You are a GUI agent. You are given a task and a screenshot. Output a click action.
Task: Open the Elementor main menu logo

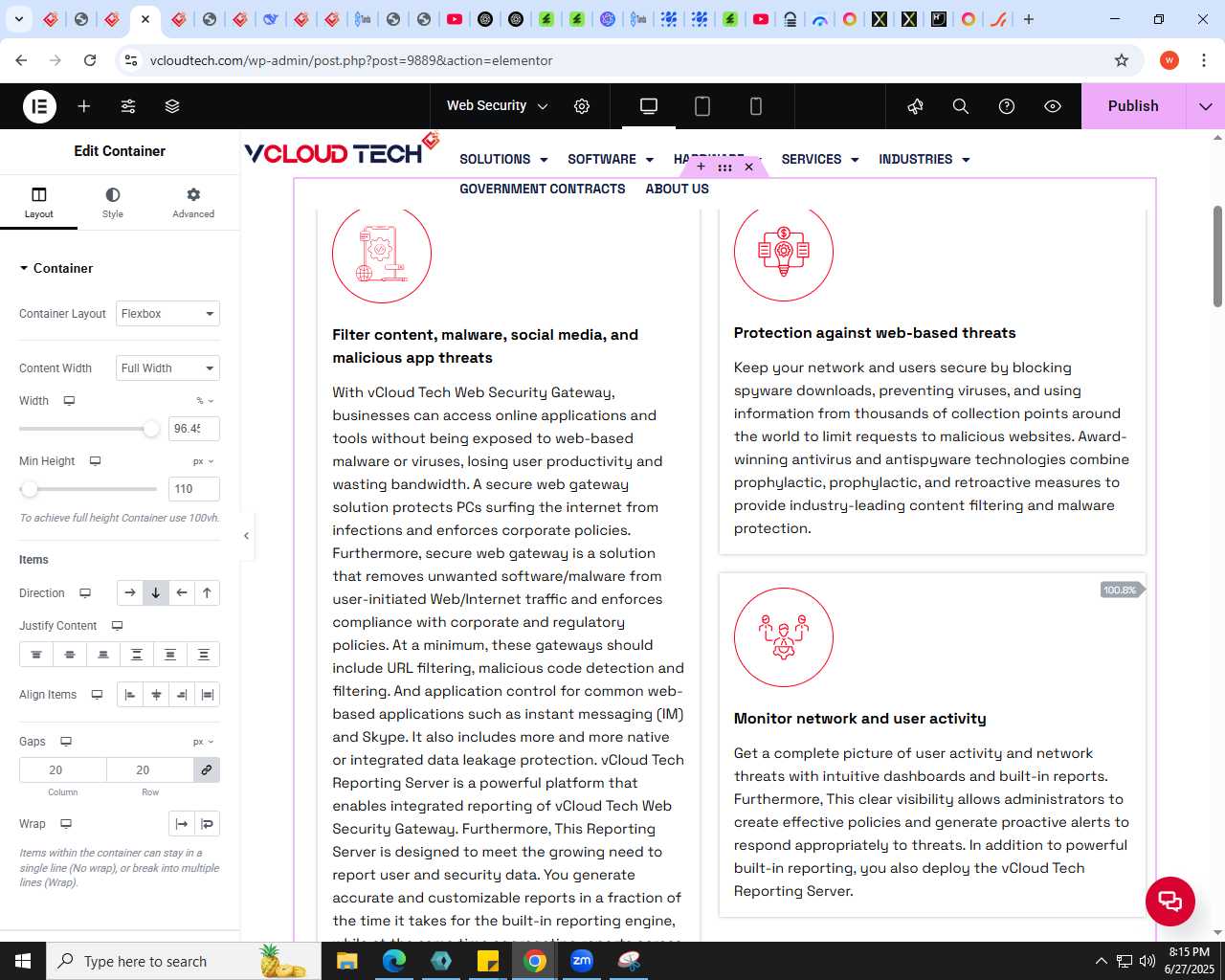click(x=39, y=106)
